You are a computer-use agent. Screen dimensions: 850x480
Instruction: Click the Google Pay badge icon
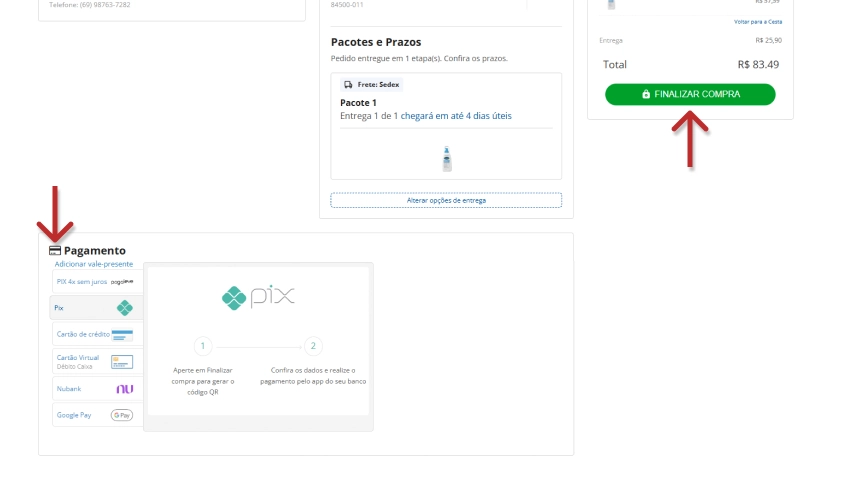click(x=122, y=415)
